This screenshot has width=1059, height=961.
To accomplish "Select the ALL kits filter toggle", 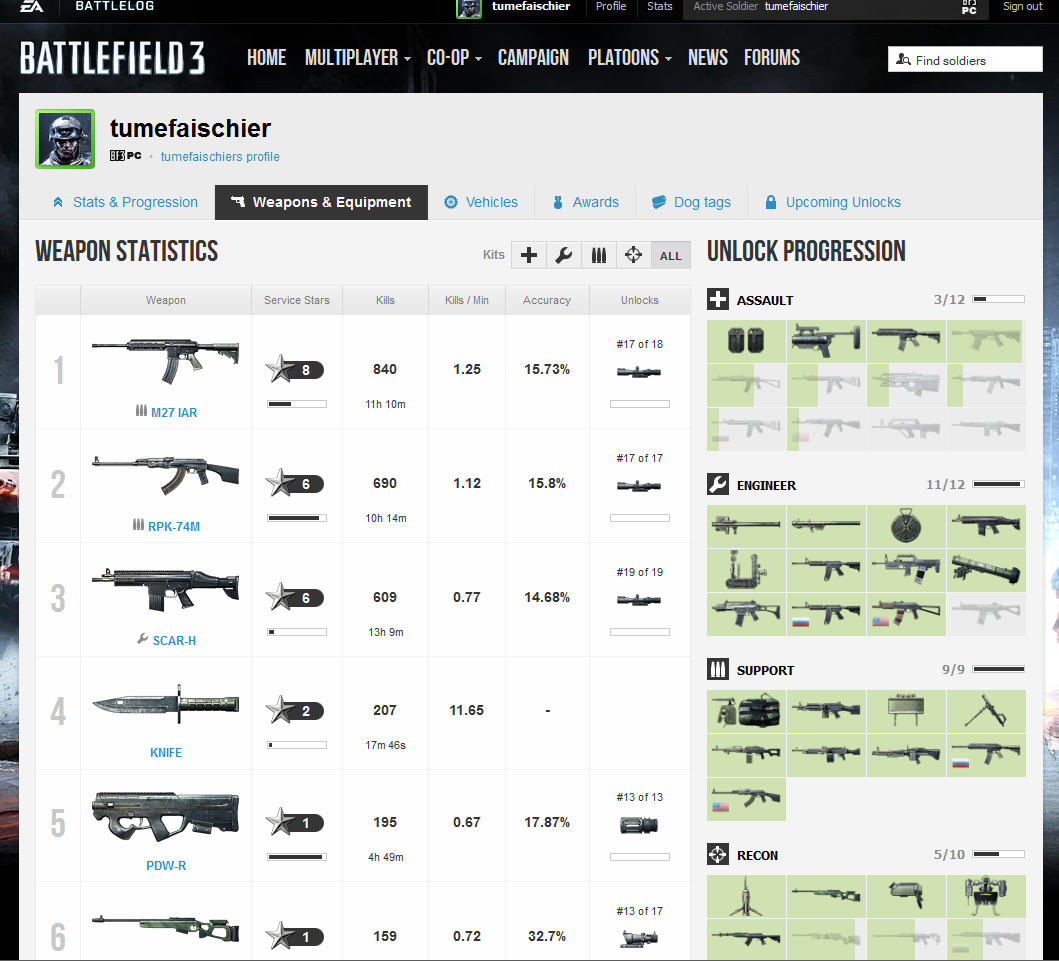I will pyautogui.click(x=670, y=256).
